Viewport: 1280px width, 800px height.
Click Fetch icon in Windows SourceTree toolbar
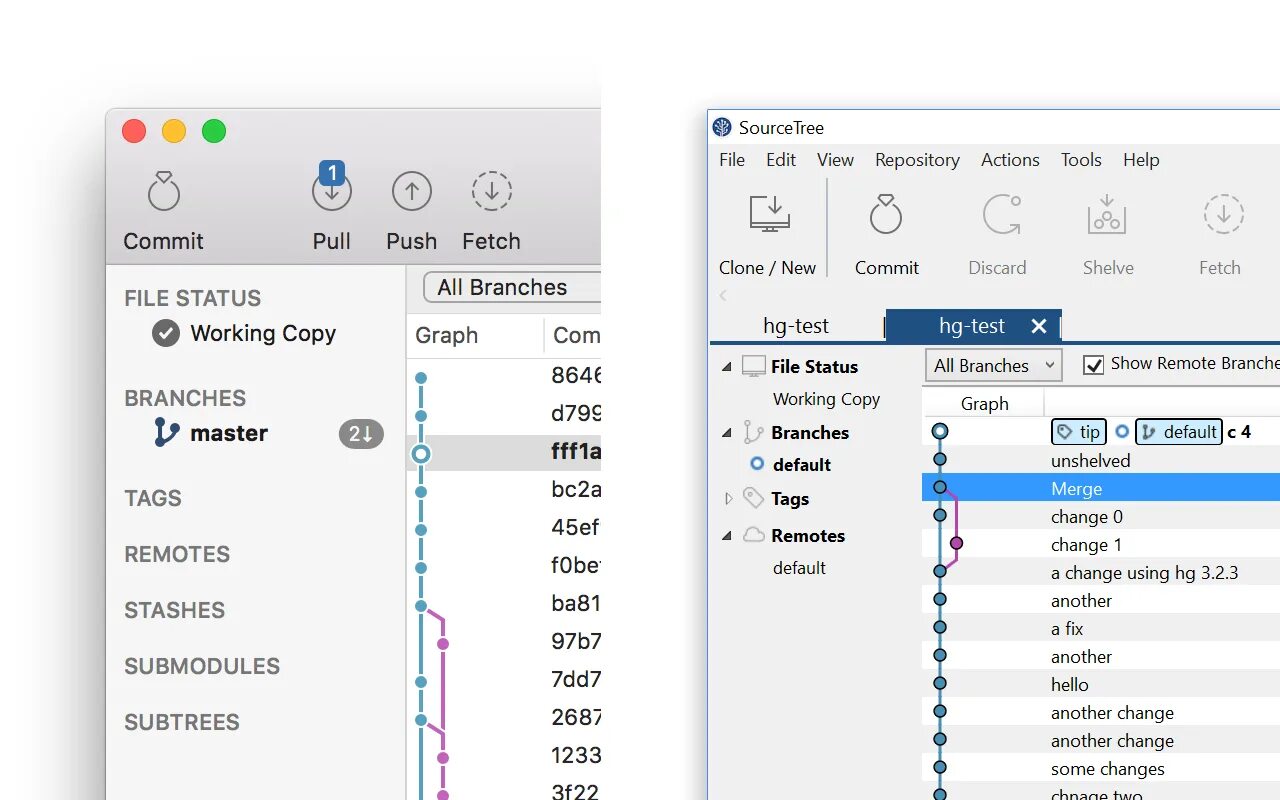[1223, 214]
